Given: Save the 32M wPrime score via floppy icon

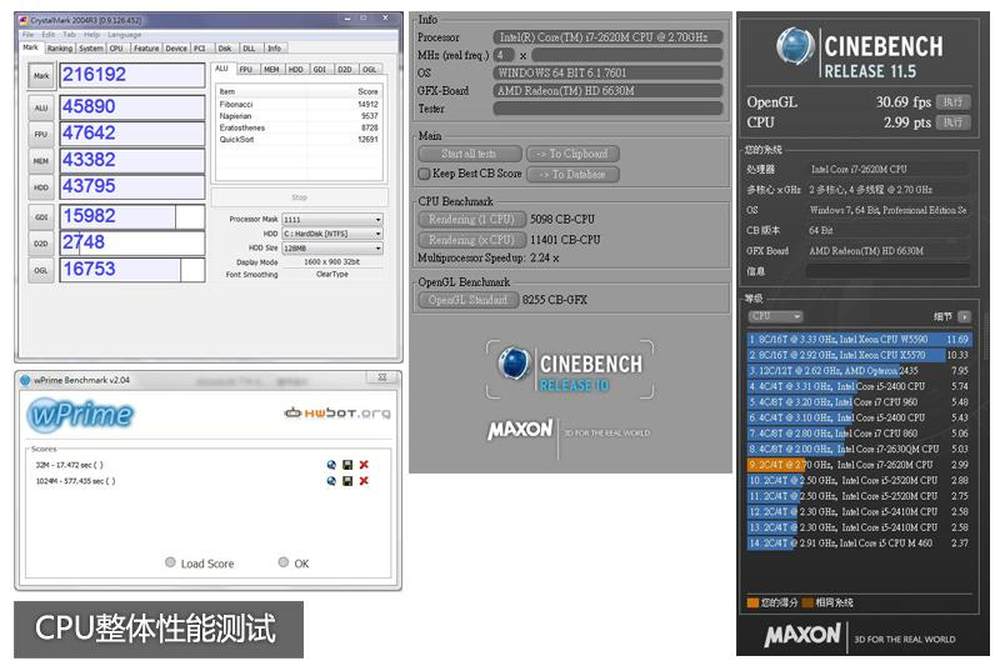Looking at the screenshot, I should (348, 465).
